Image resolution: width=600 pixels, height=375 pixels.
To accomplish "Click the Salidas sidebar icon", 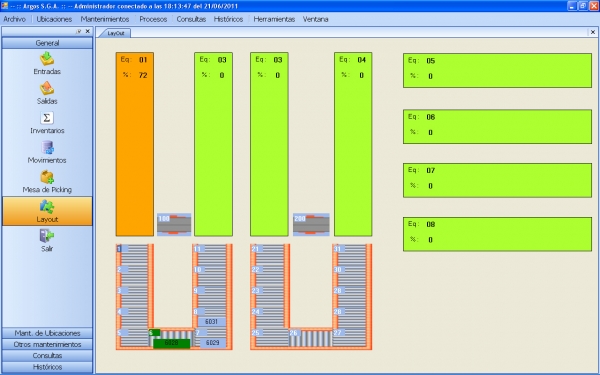I will (47, 88).
